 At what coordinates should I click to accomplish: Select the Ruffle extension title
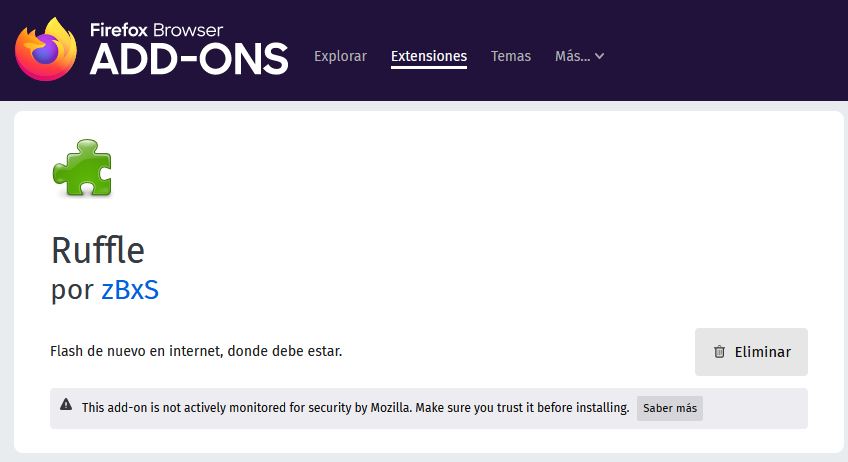tap(98, 250)
